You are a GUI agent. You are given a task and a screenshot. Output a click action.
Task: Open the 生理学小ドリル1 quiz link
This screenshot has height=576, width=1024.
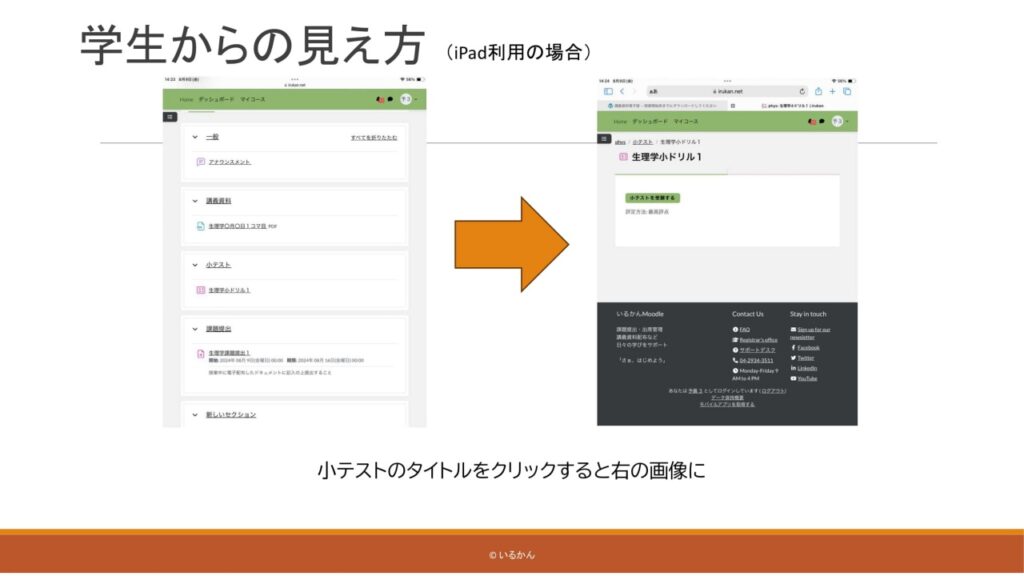pos(229,290)
